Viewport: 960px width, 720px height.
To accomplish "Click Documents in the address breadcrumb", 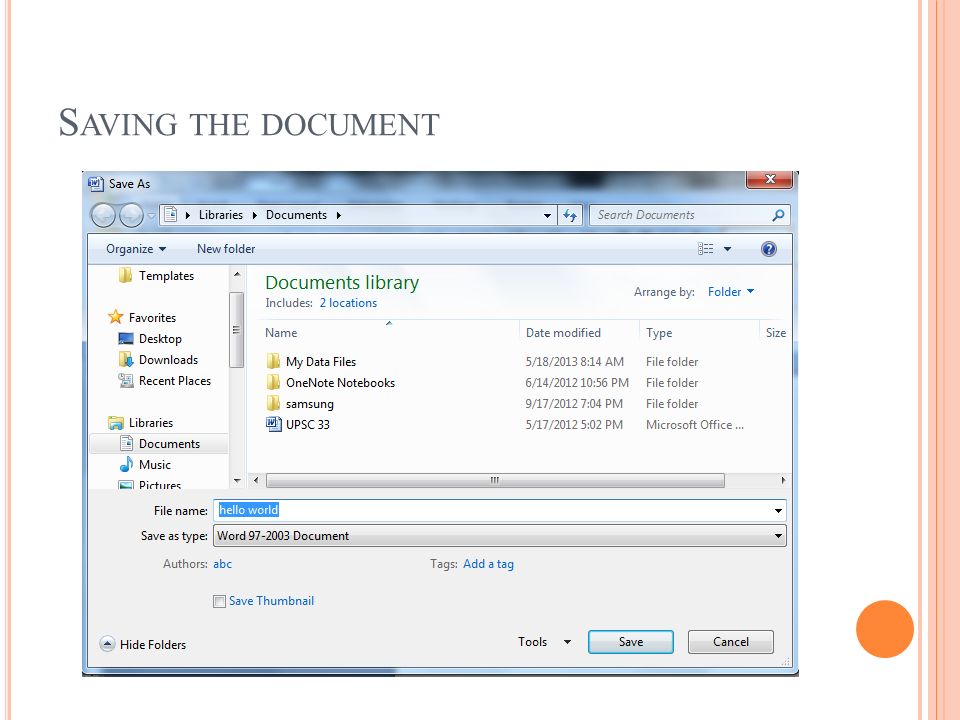I will pos(296,215).
